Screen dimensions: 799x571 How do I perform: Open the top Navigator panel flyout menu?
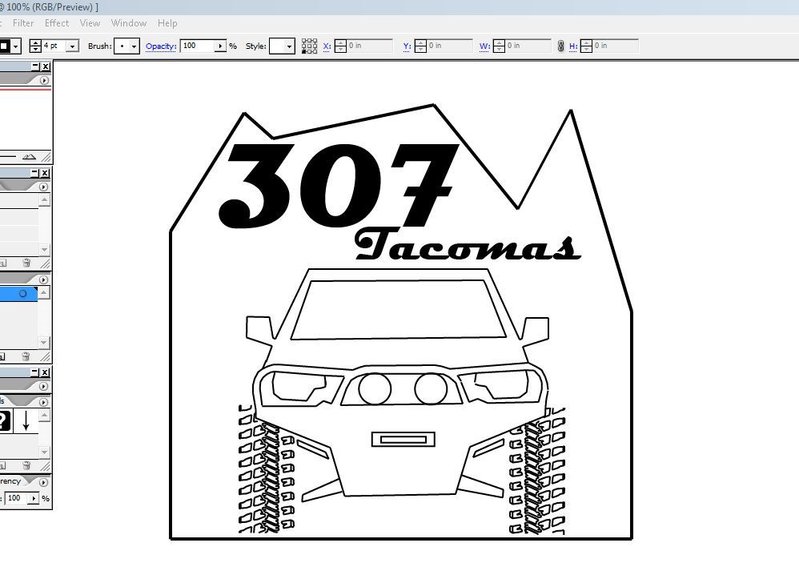tap(44, 80)
